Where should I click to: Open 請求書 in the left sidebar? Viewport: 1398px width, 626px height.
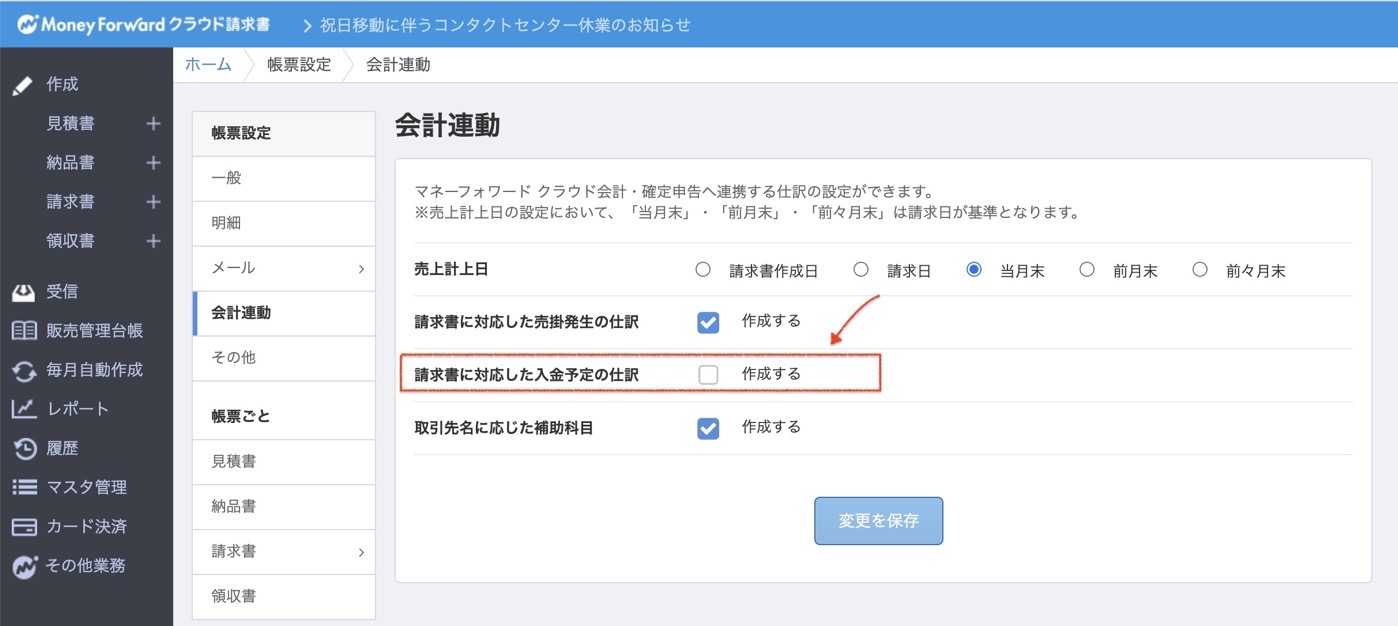point(71,201)
